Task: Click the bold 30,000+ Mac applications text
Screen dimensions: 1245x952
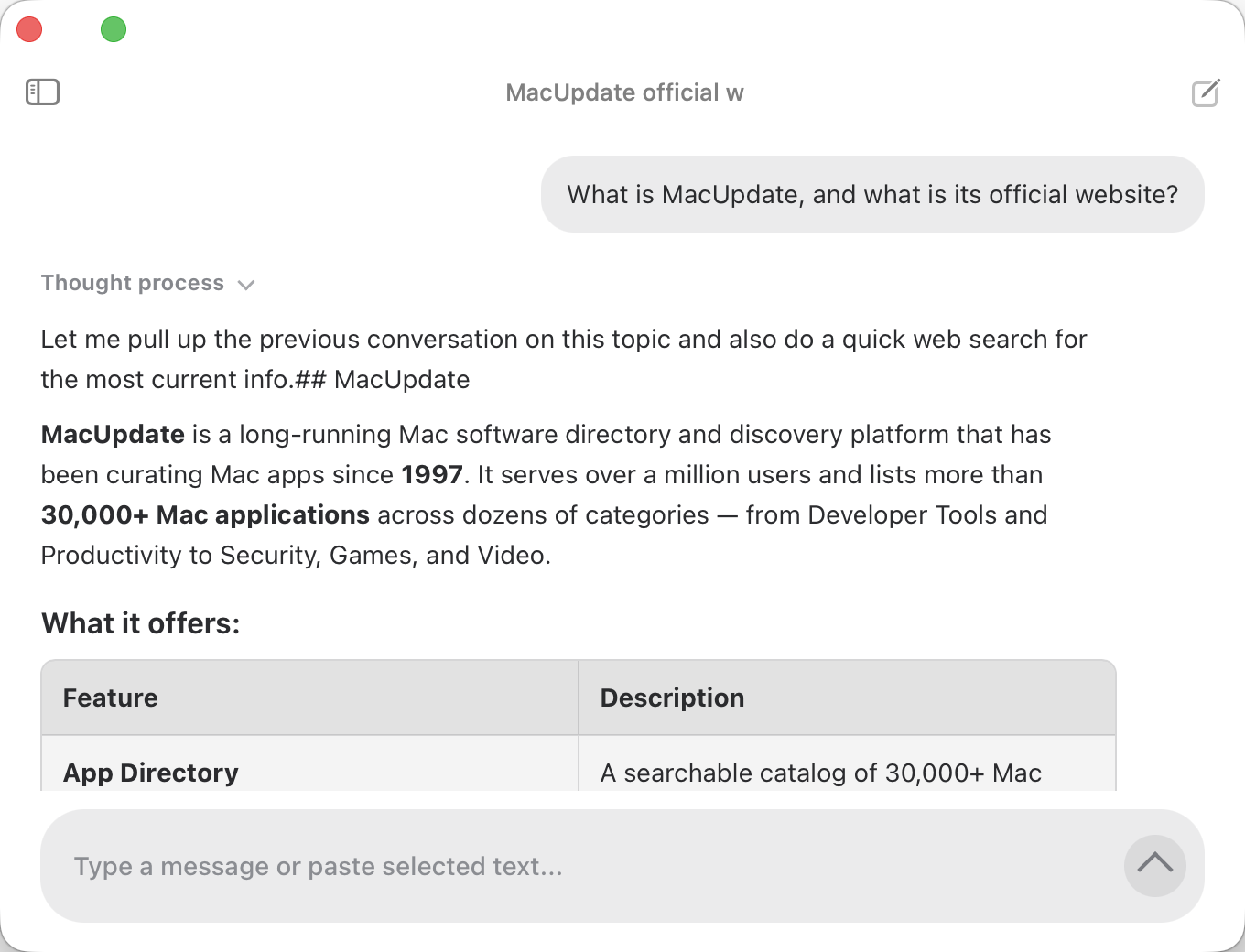Action: coord(206,514)
